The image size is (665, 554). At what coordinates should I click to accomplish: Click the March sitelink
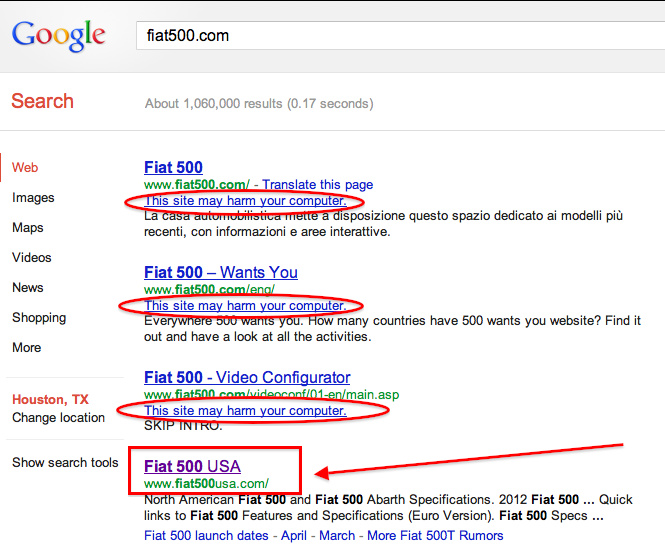pyautogui.click(x=337, y=536)
